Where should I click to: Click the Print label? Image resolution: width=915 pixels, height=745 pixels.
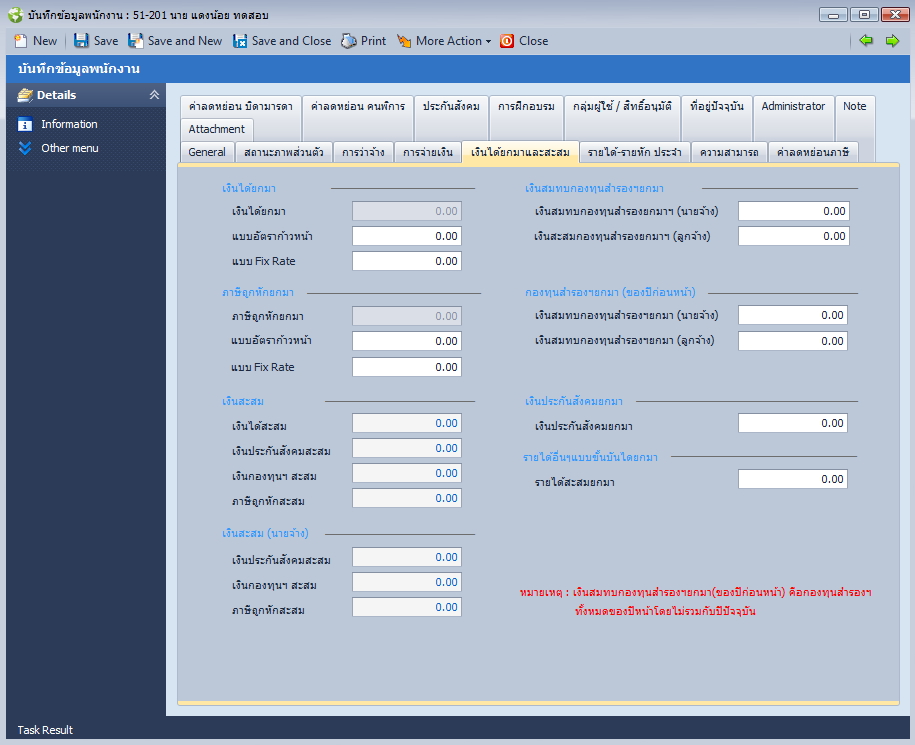373,41
